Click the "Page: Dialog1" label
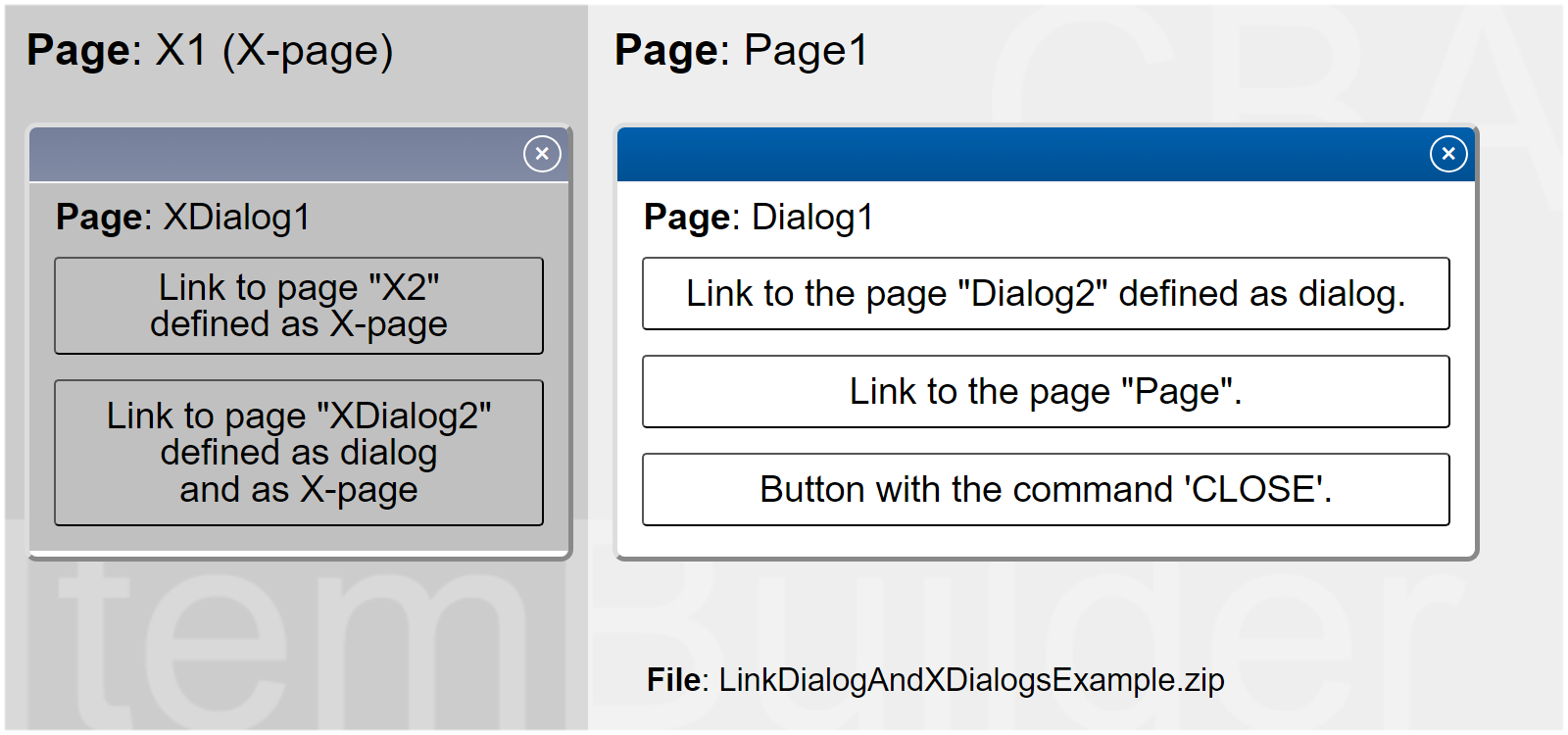The height and width of the screenshot is (735, 1568). 759,218
